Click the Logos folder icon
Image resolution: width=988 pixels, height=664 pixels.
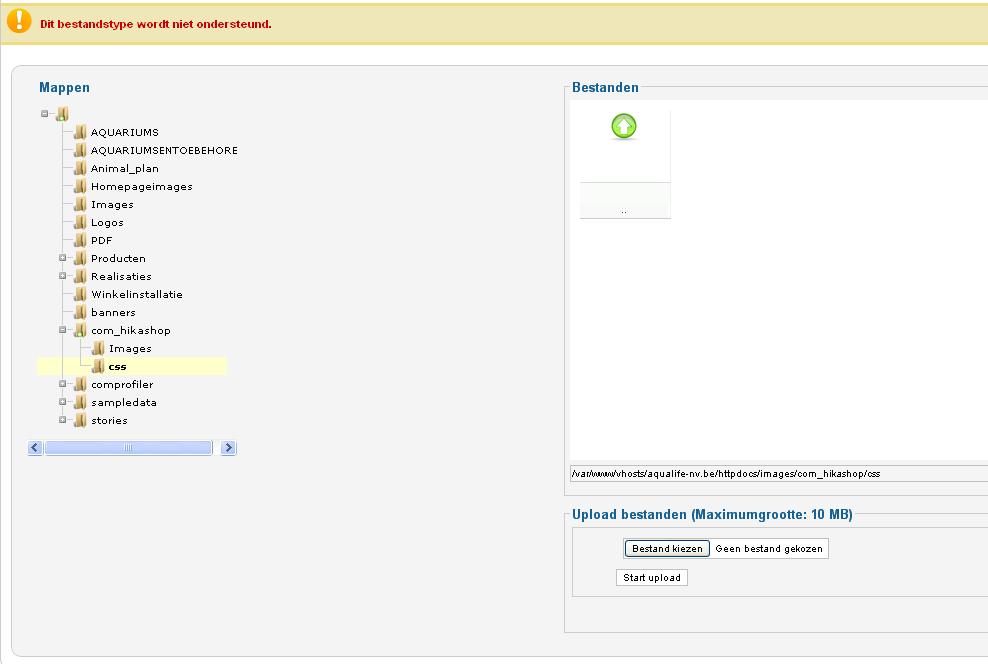point(80,222)
